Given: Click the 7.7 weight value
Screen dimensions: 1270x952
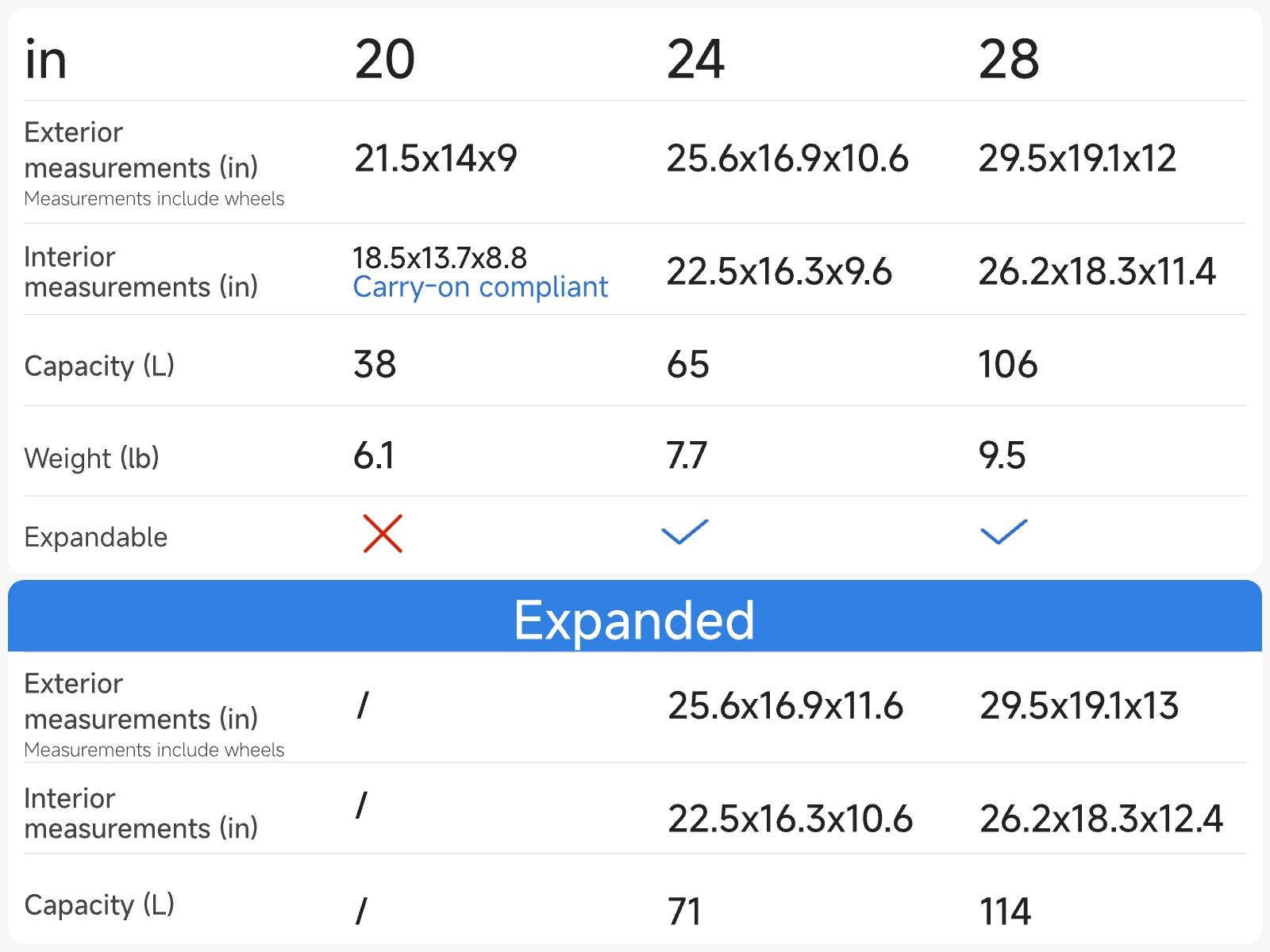Looking at the screenshot, I should [x=687, y=456].
